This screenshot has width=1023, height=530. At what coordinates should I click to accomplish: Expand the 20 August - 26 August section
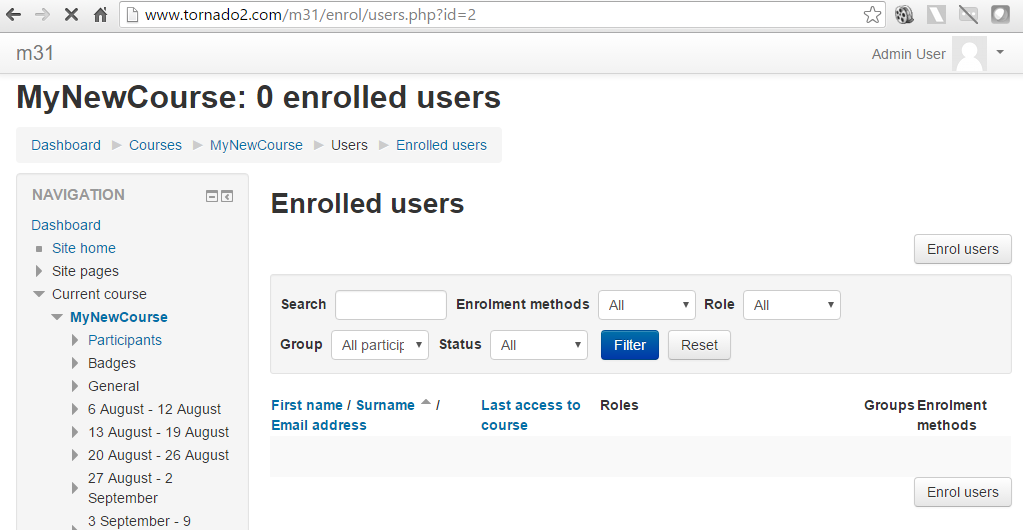[75, 455]
